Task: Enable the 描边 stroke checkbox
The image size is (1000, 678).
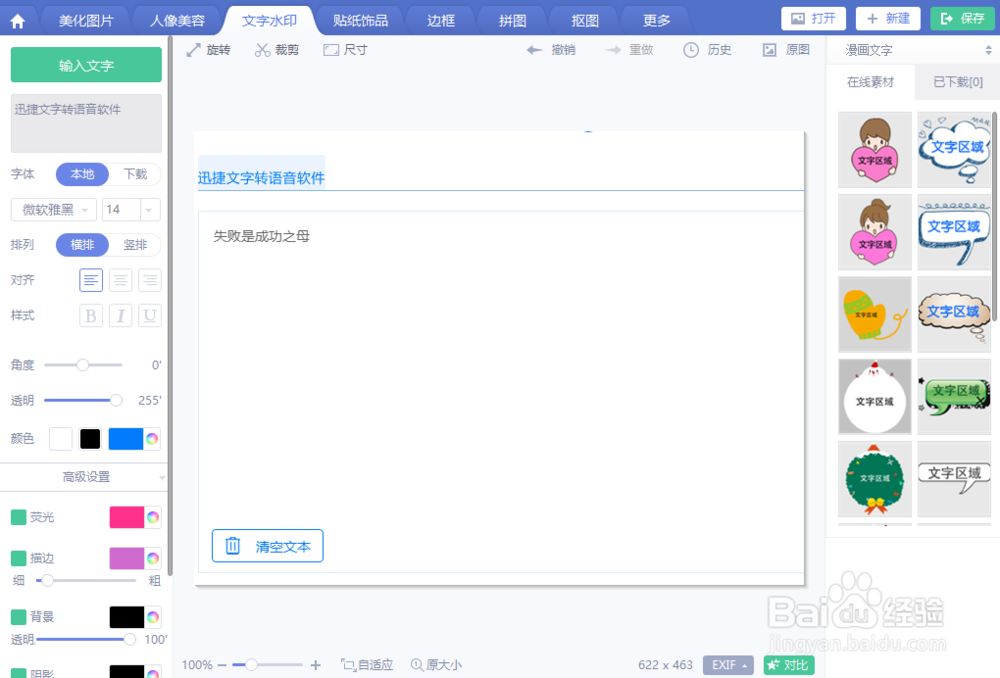Action: tap(18, 558)
